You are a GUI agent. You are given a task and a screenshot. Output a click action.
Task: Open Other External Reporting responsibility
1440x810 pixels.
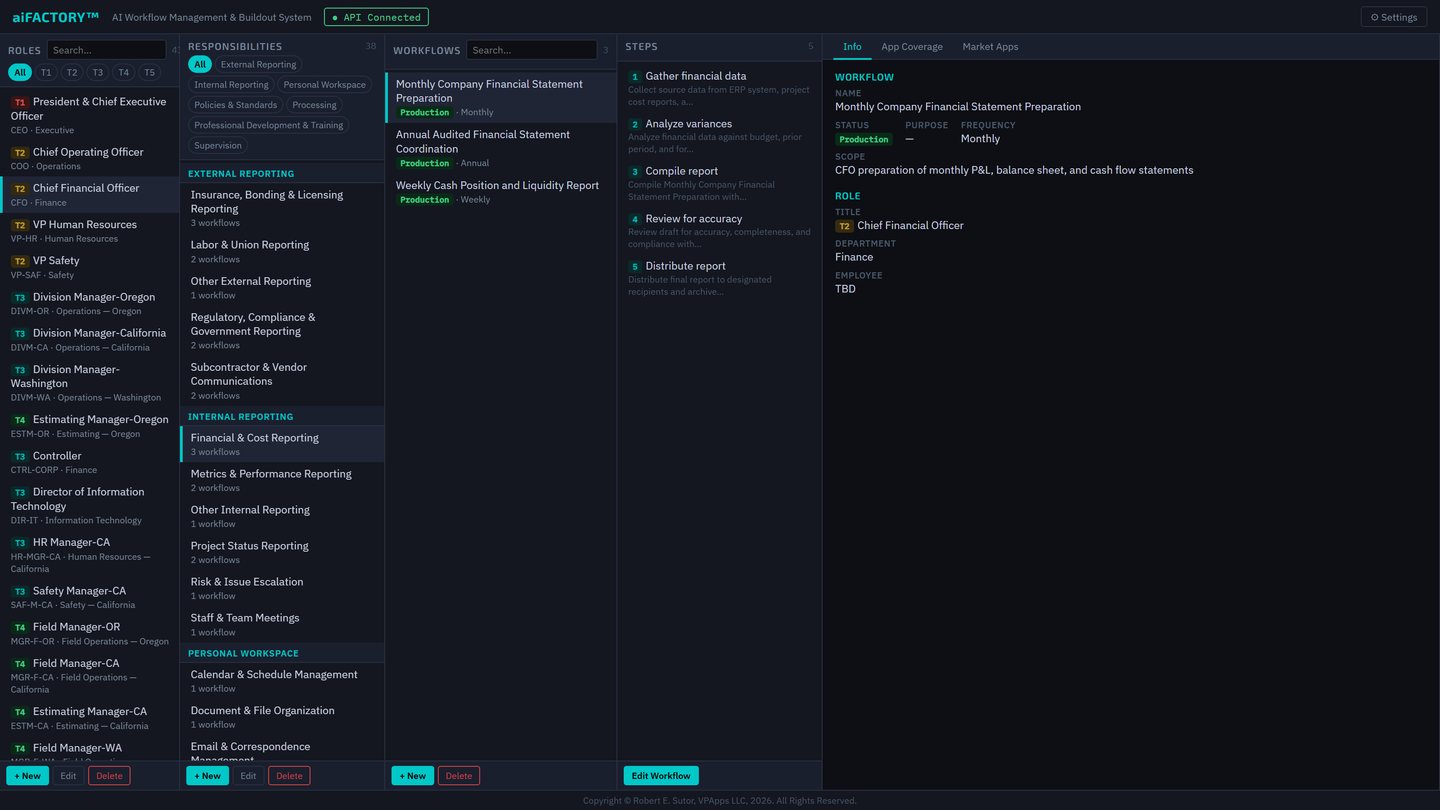click(282, 287)
